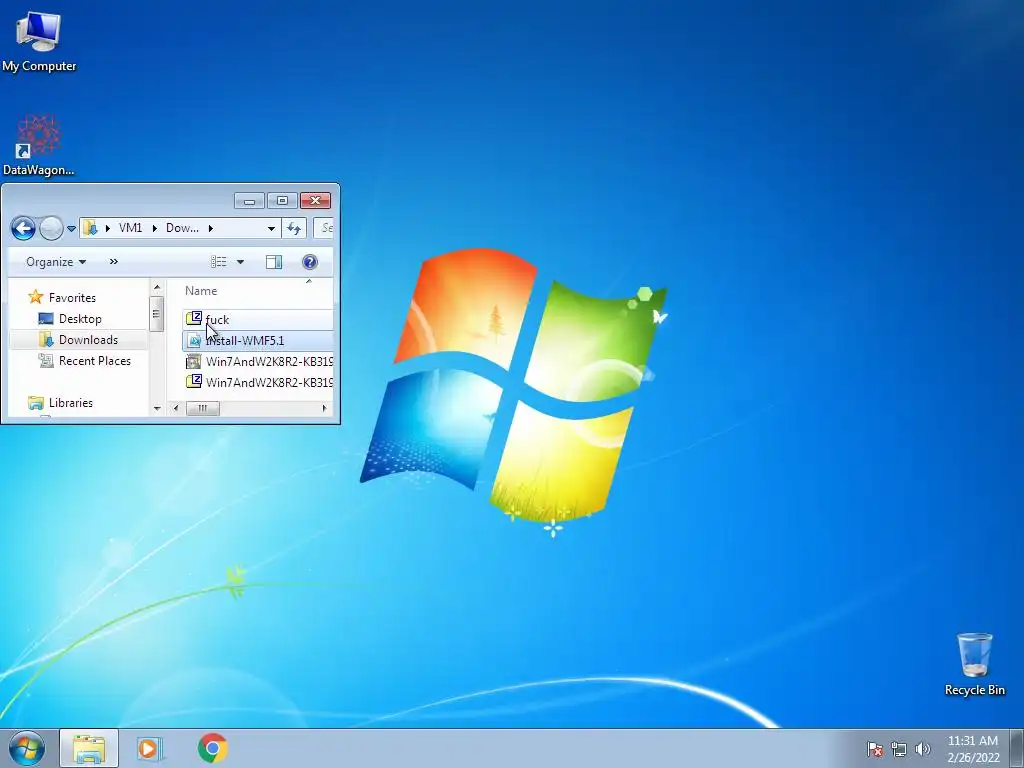Open the Organize menu
The width and height of the screenshot is (1024, 768).
pos(56,262)
